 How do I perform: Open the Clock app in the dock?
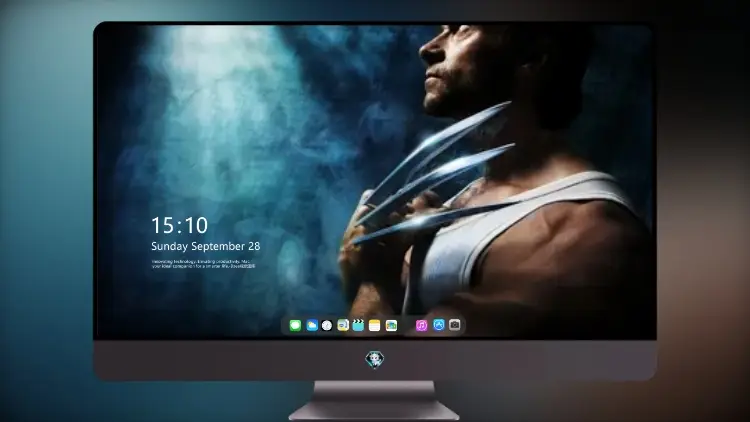pyautogui.click(x=327, y=326)
